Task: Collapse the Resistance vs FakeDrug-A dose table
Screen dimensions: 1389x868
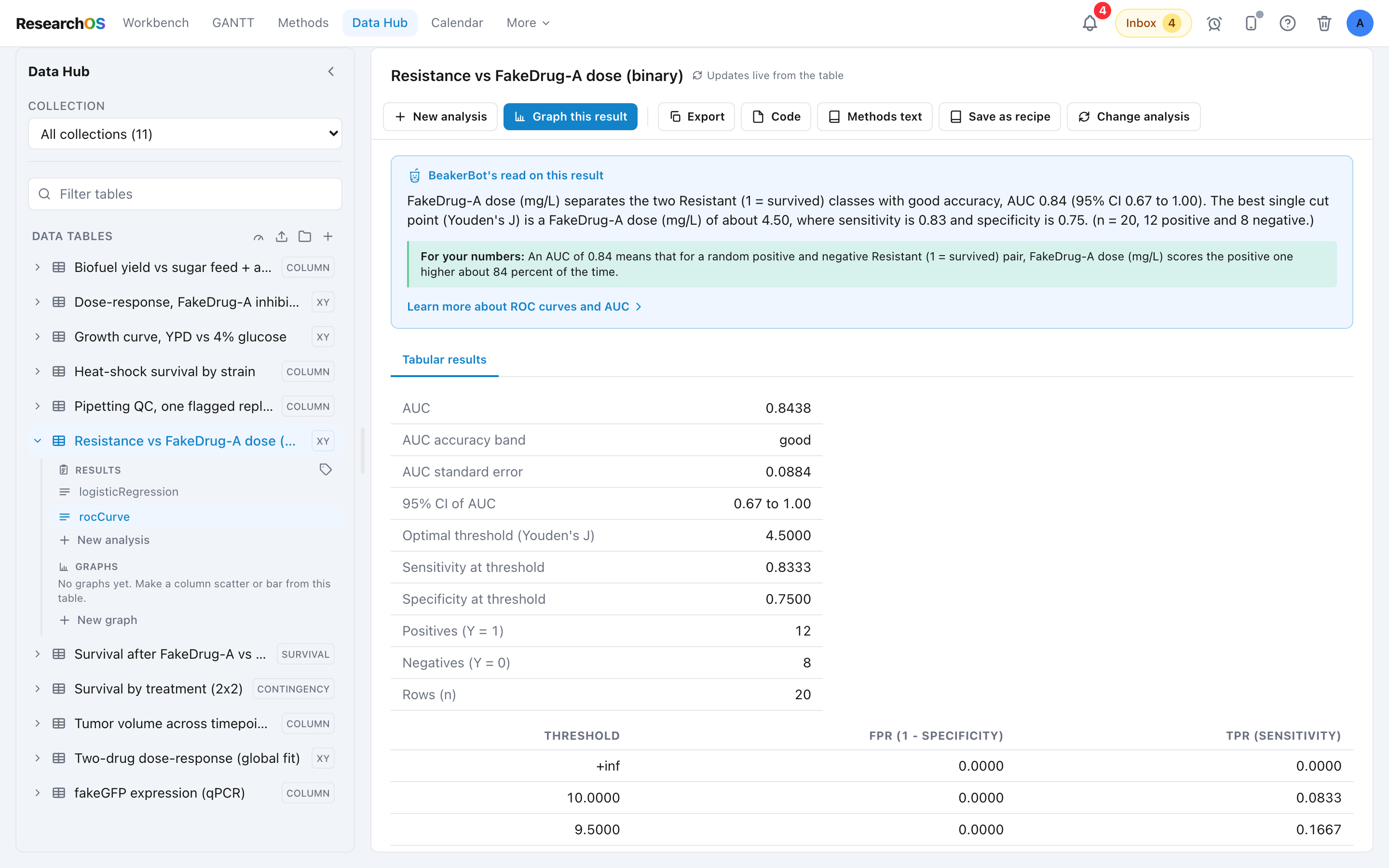Action: (37, 441)
